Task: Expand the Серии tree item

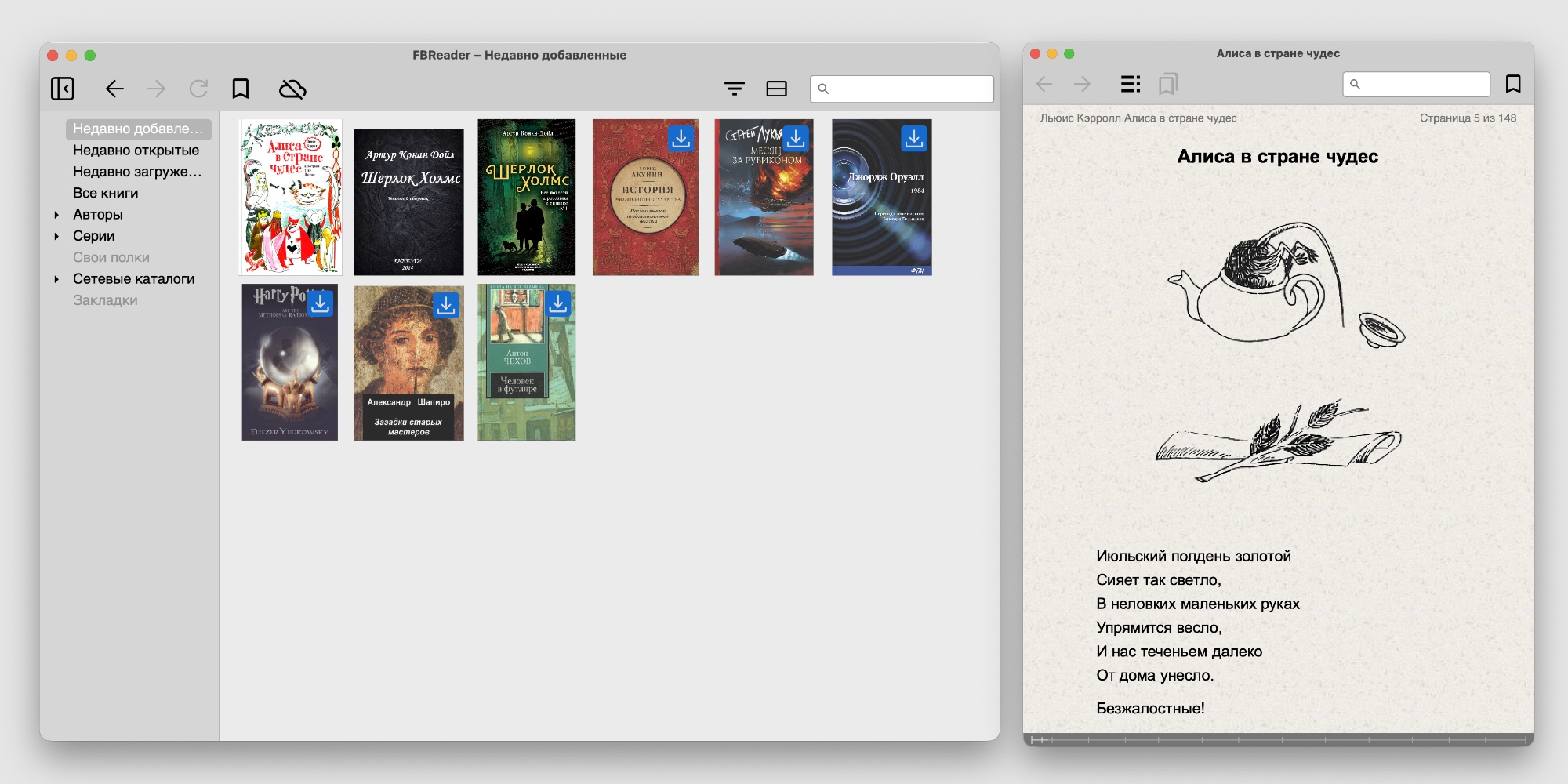Action: tap(56, 236)
